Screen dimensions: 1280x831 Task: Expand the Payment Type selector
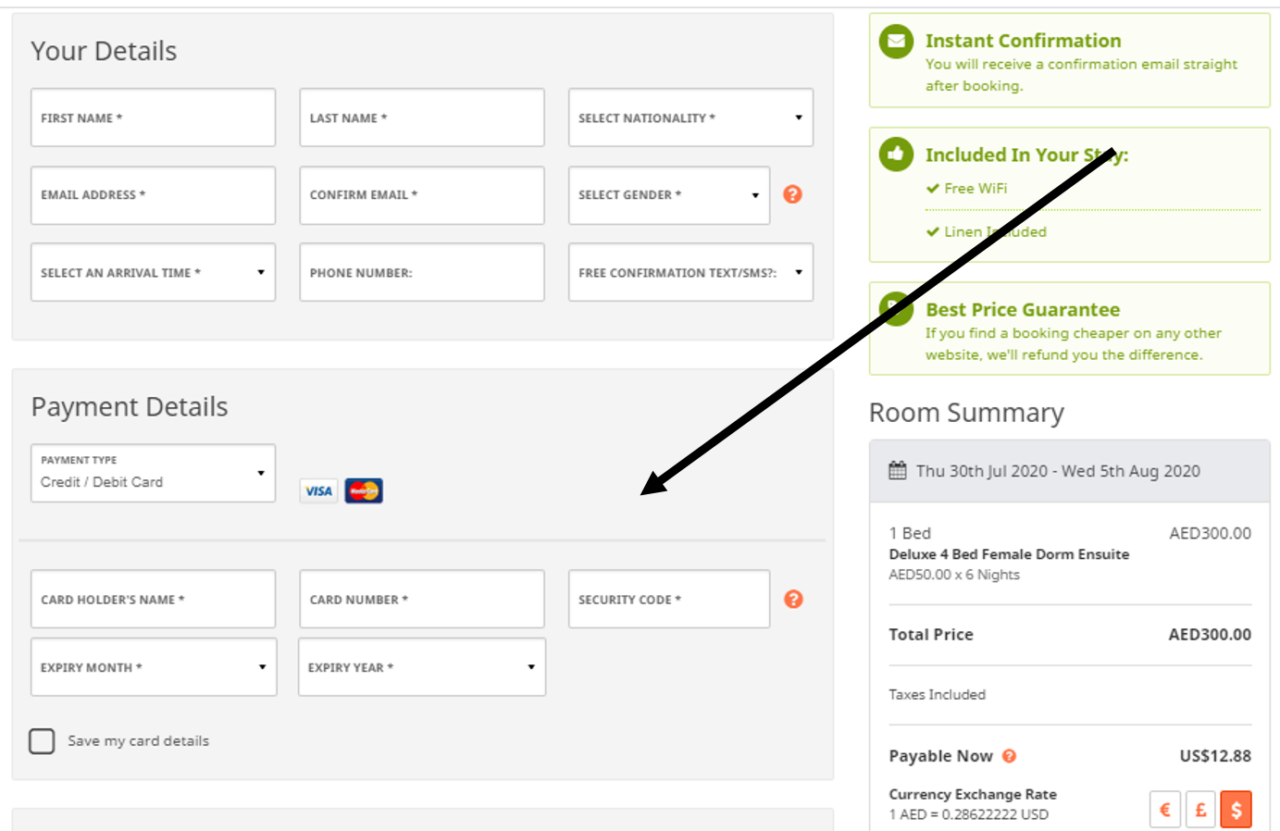tap(152, 472)
